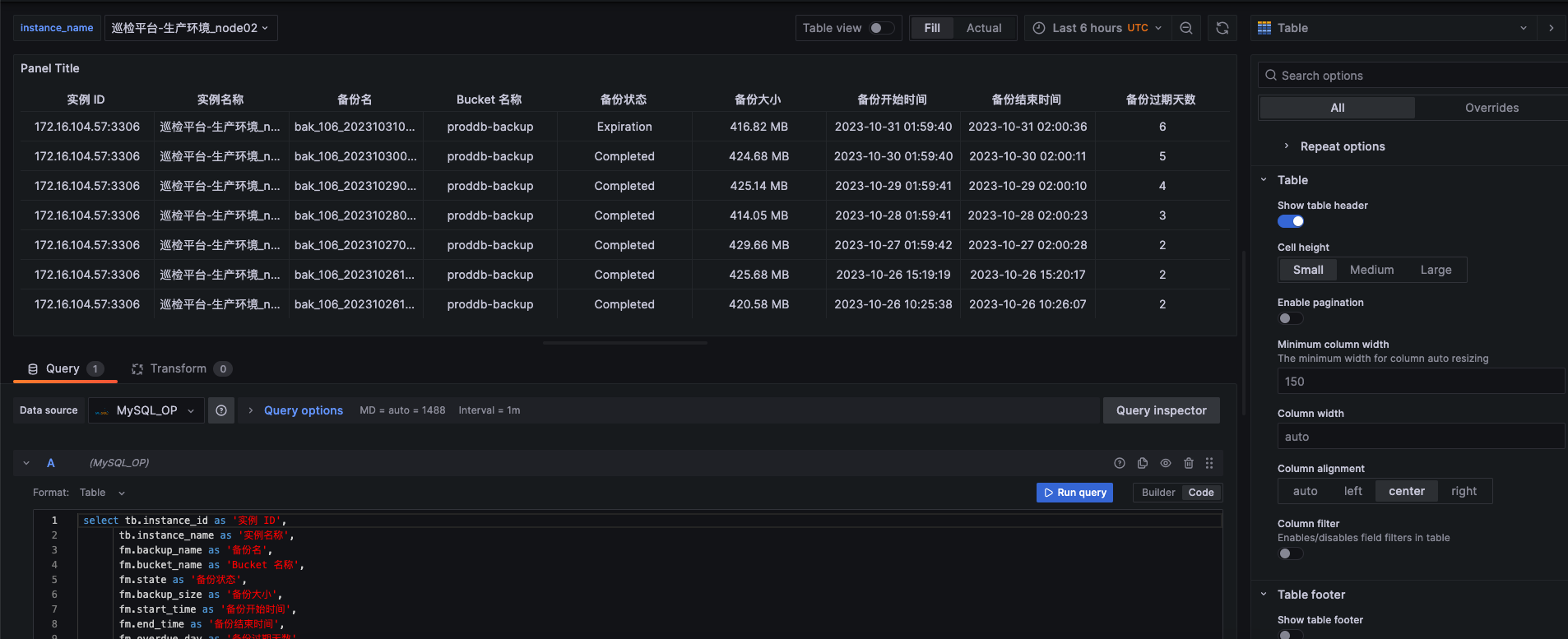This screenshot has height=639, width=1568.
Task: Open the MySQL_OP data source dropdown
Action: pyautogui.click(x=146, y=410)
